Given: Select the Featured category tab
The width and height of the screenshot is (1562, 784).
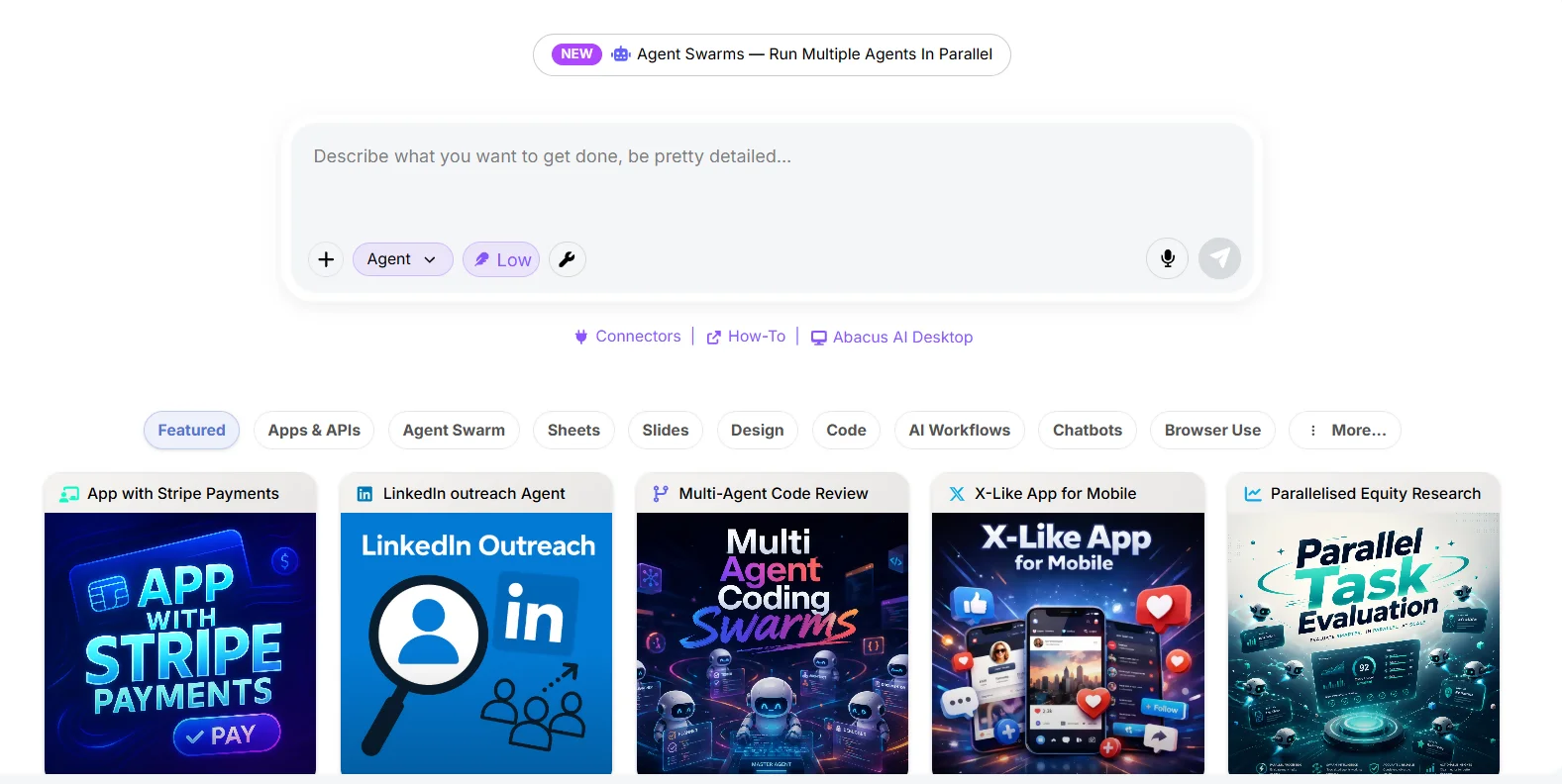Looking at the screenshot, I should [x=191, y=431].
